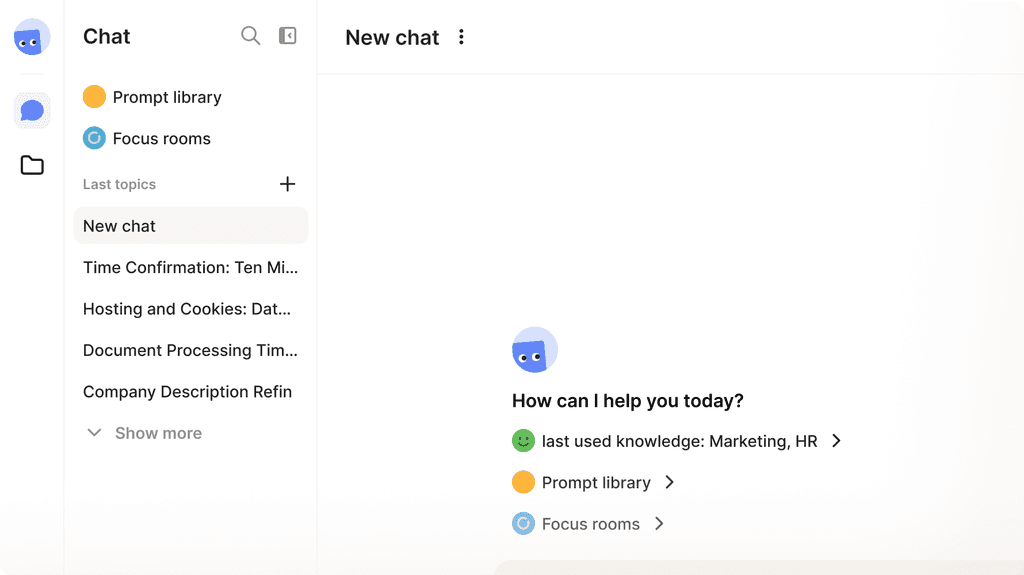The image size is (1024, 575).
Task: Open the three-dot menu beside New chat title
Action: pos(461,37)
